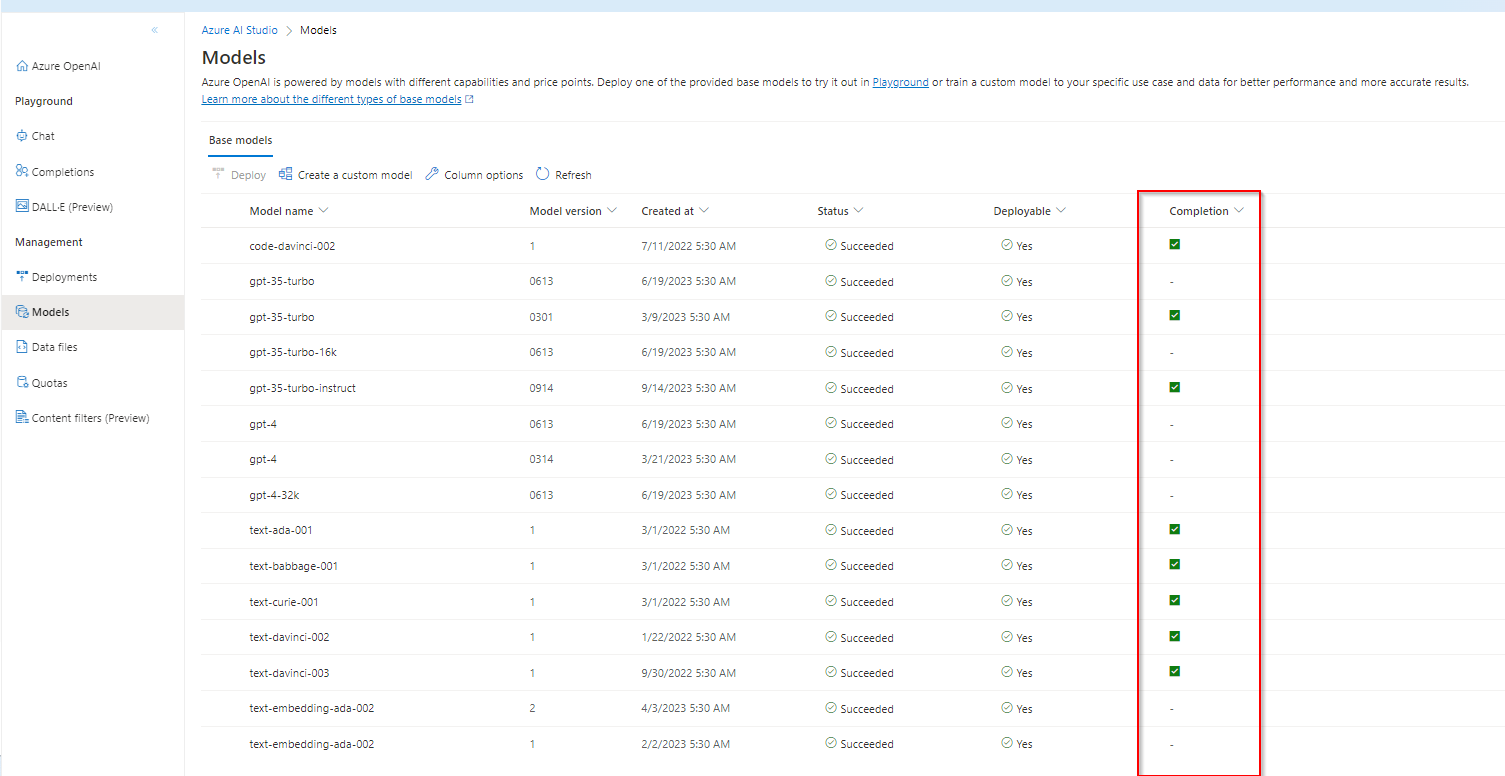
Task: Click the Completions playground icon
Action: tap(22, 171)
